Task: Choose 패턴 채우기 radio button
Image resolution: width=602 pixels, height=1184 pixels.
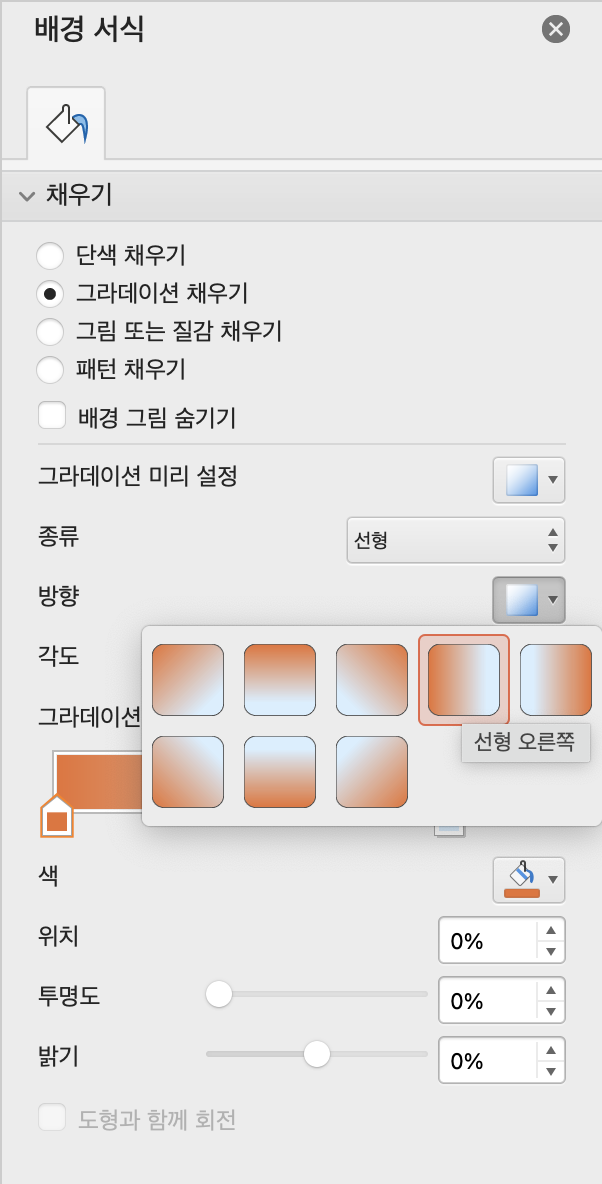Action: [x=50, y=370]
